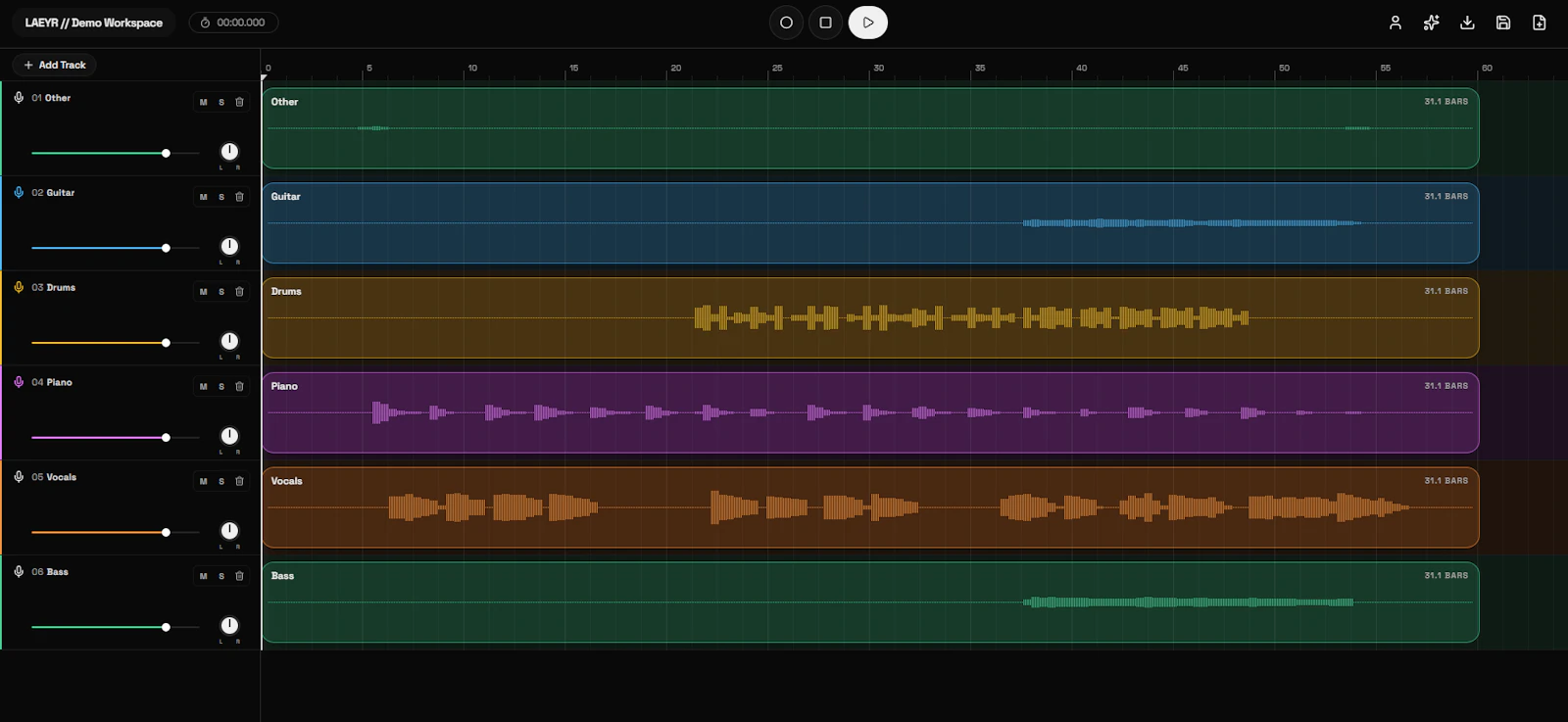Solo the 04 Piano track
Viewport: 1568px width, 722px height.
coord(221,387)
